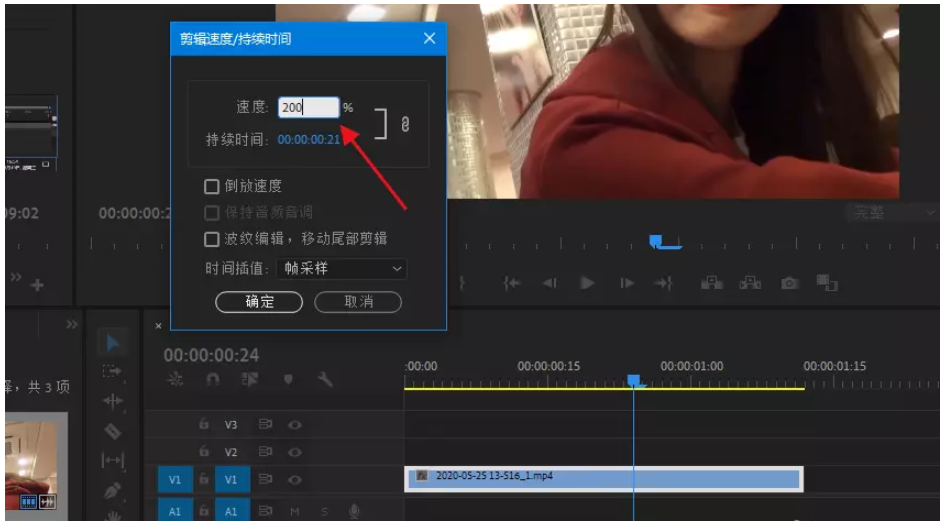Enable 波纹编辑，移动尾部剪辑 checkbox
Viewport: 948px width, 521px height.
(x=211, y=239)
